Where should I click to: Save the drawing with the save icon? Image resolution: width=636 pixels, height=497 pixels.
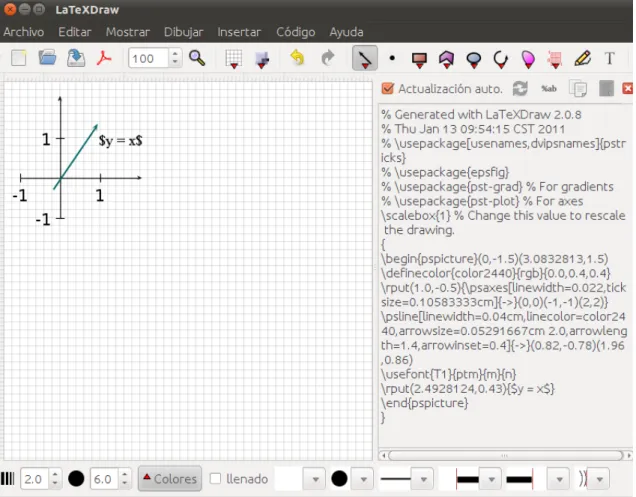76,58
